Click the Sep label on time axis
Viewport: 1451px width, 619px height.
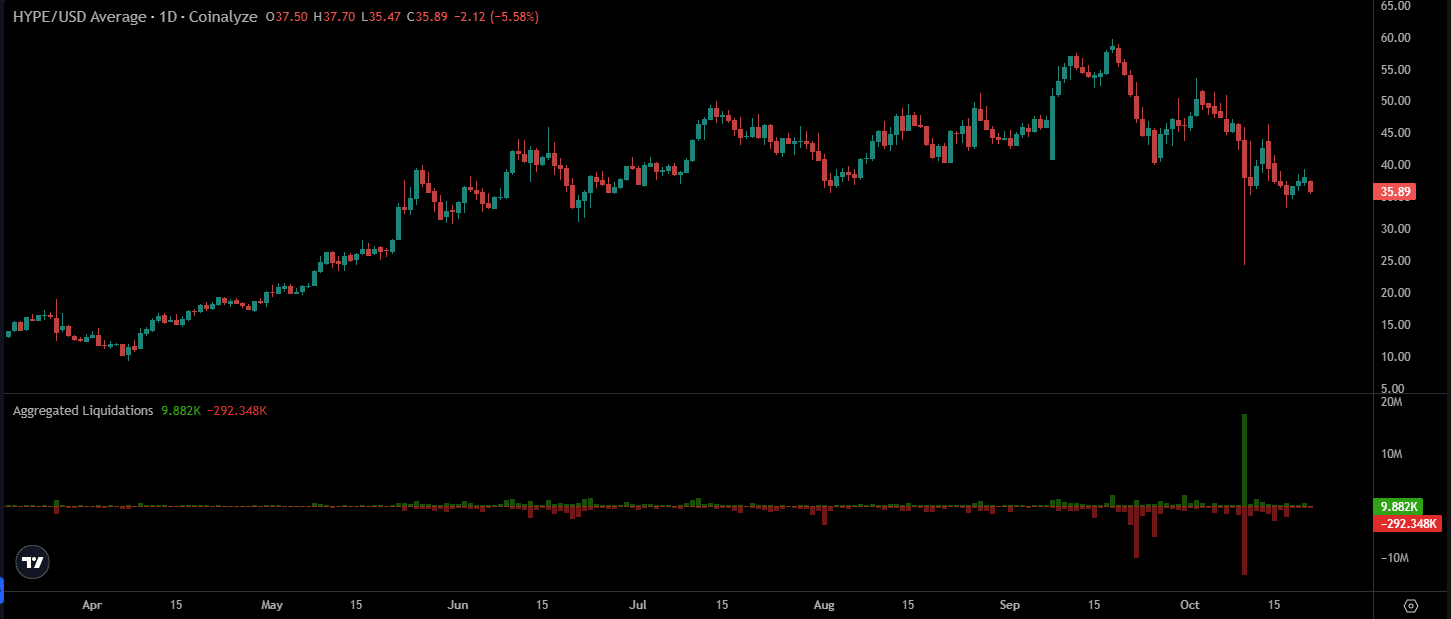1009,605
